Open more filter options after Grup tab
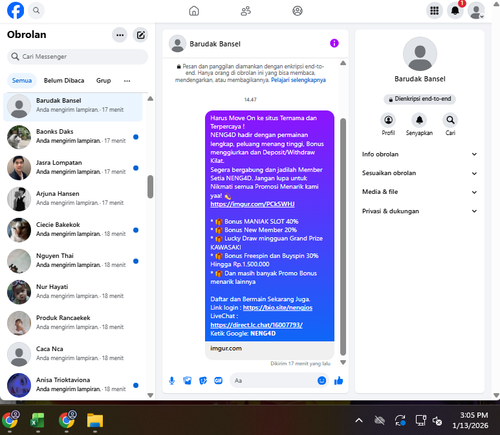Screen dimensions: 500x435 click(127, 81)
